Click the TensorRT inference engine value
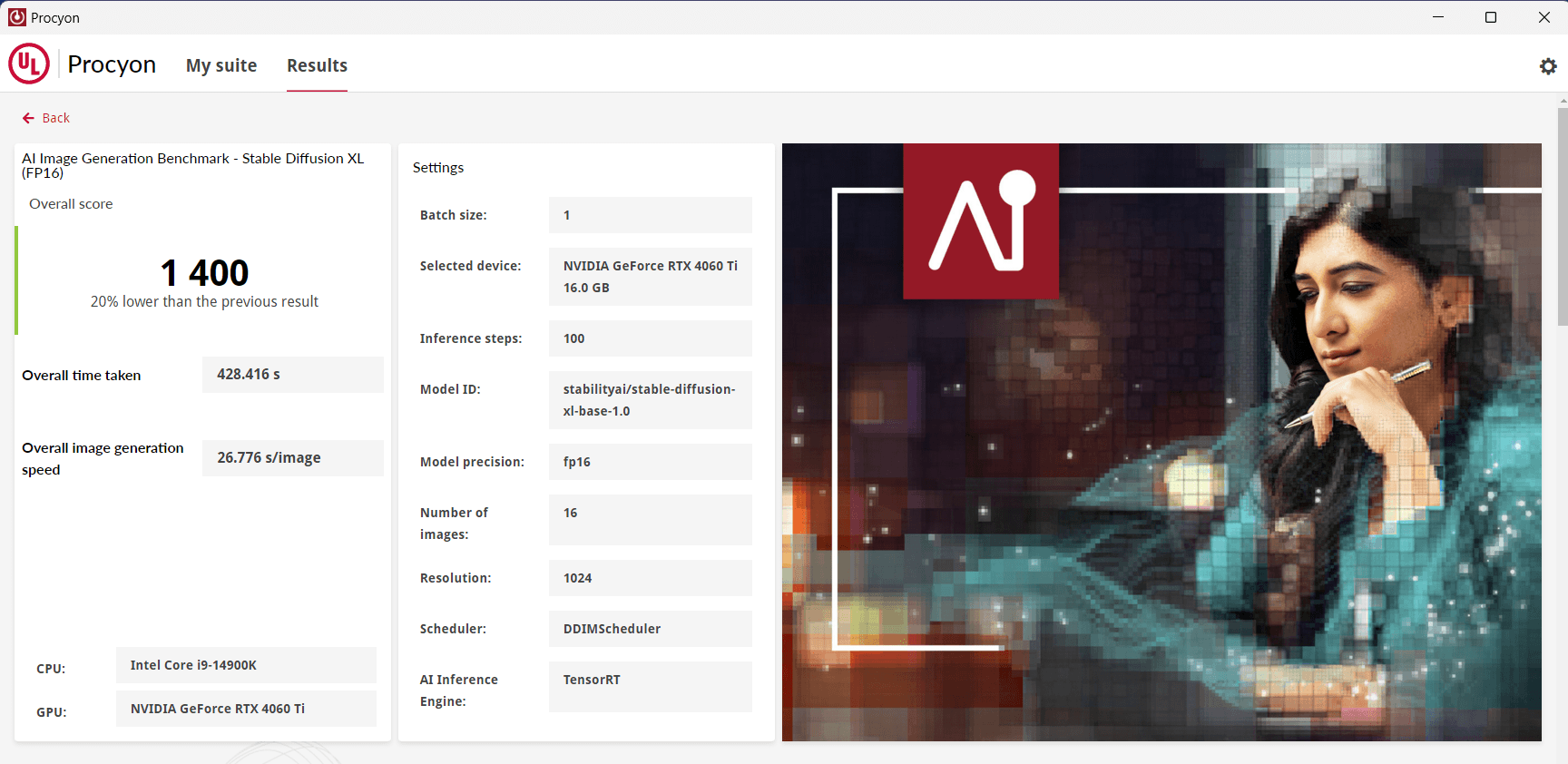Viewport: 1568px width, 764px height. tap(651, 687)
